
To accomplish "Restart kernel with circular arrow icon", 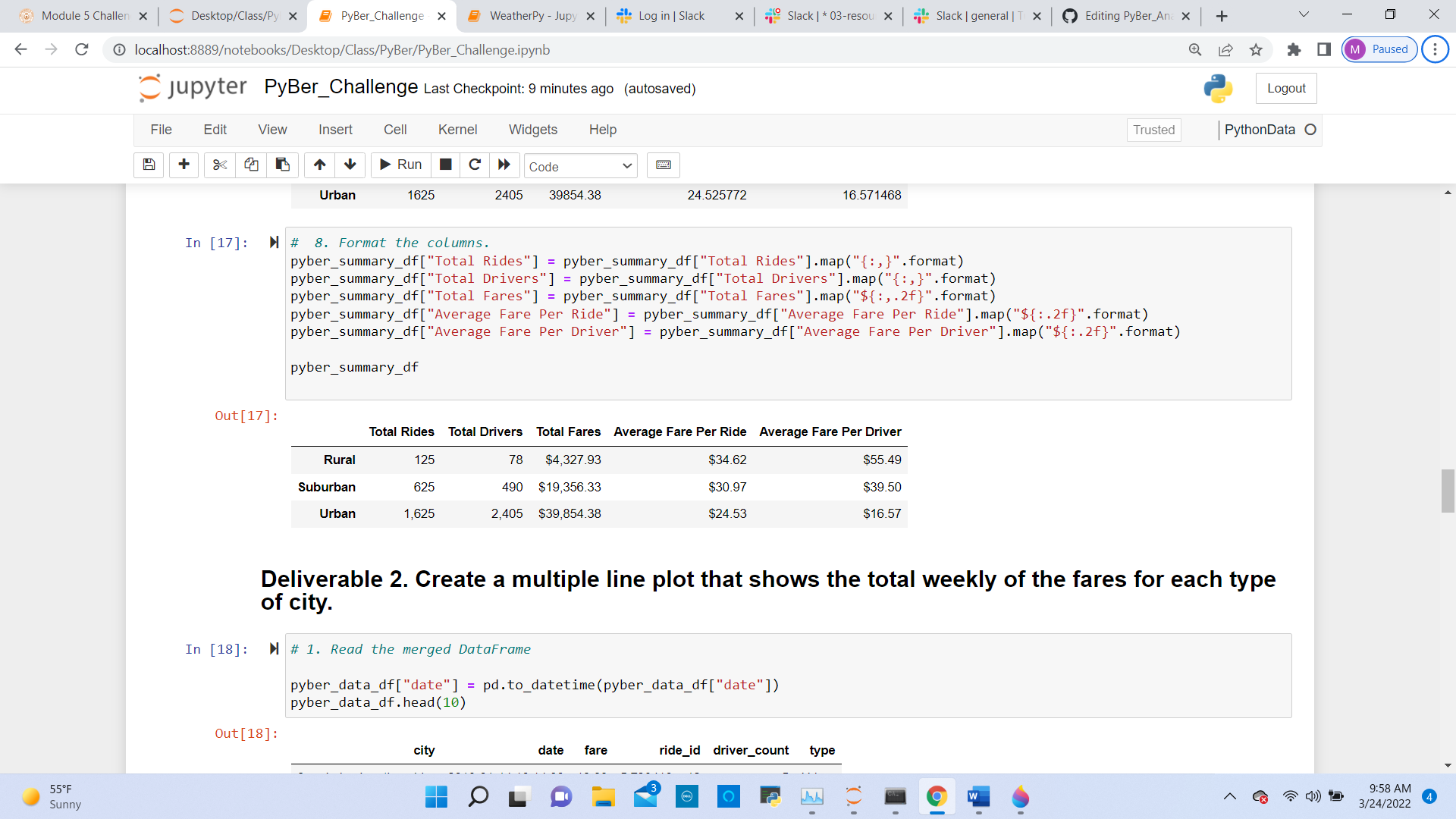I will pyautogui.click(x=475, y=165).
